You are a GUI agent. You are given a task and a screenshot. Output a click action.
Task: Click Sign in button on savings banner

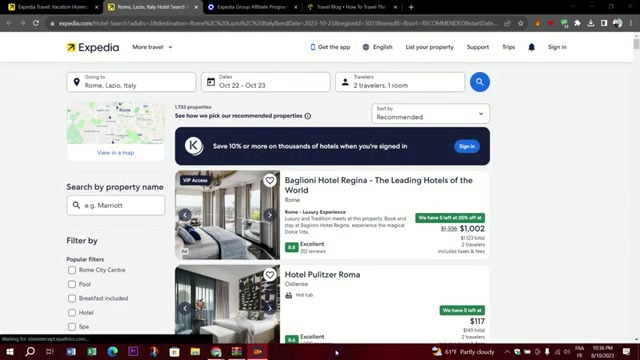(467, 147)
